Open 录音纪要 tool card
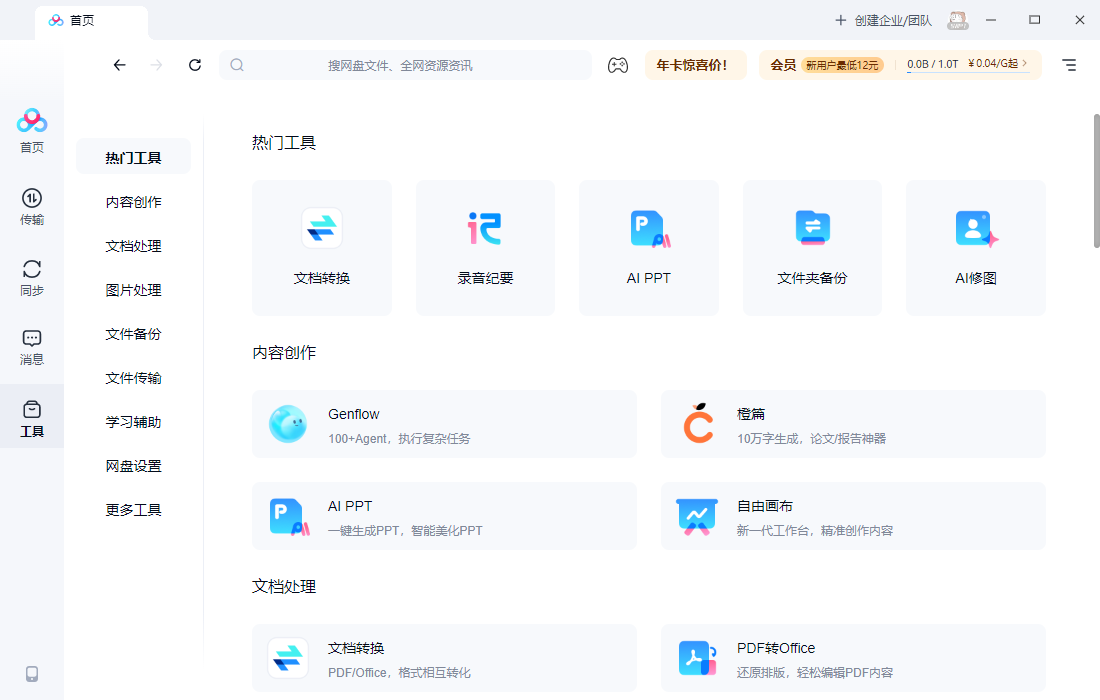This screenshot has height=700, width=1100. point(485,248)
